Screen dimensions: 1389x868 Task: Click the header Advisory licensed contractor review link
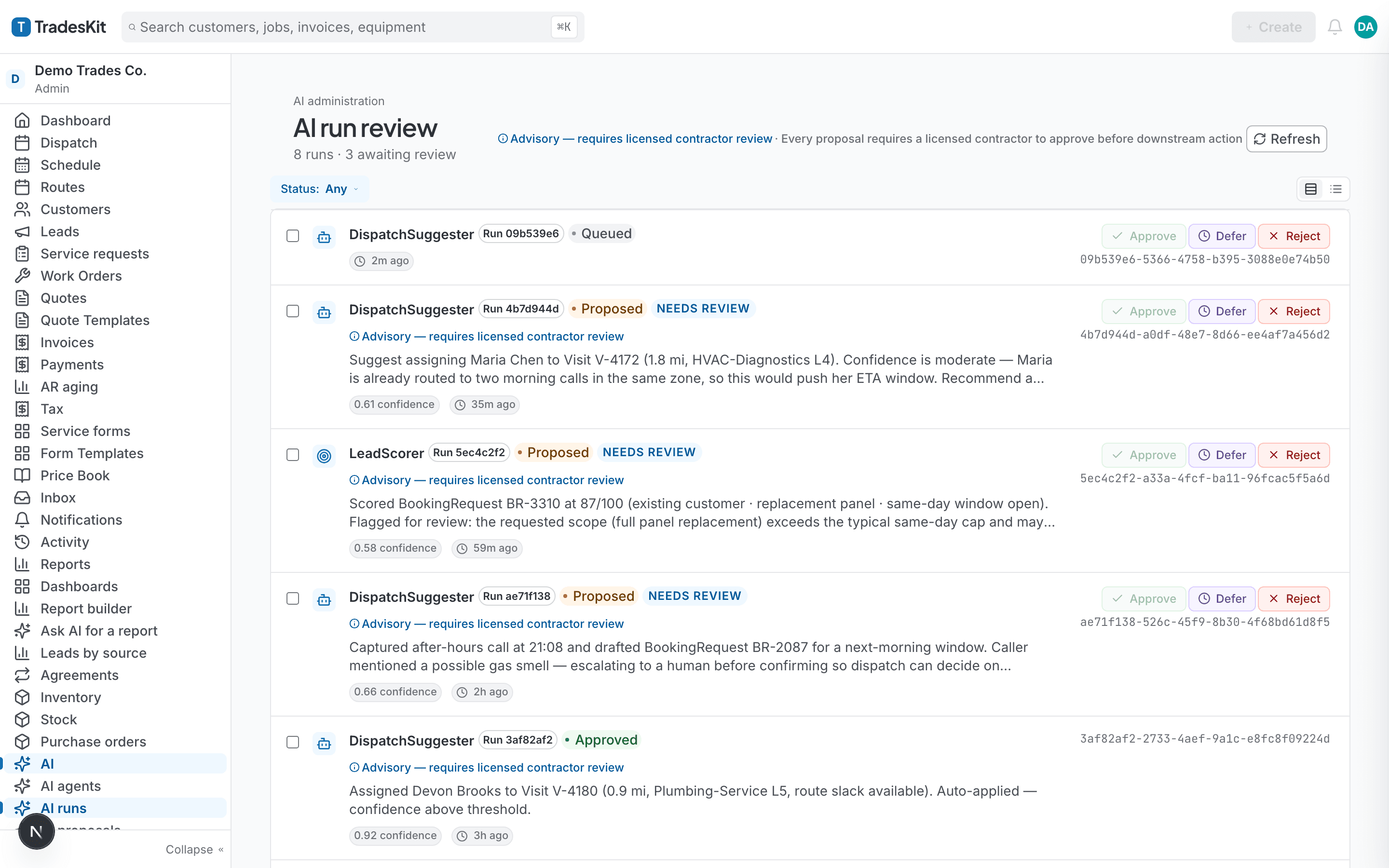(x=635, y=139)
